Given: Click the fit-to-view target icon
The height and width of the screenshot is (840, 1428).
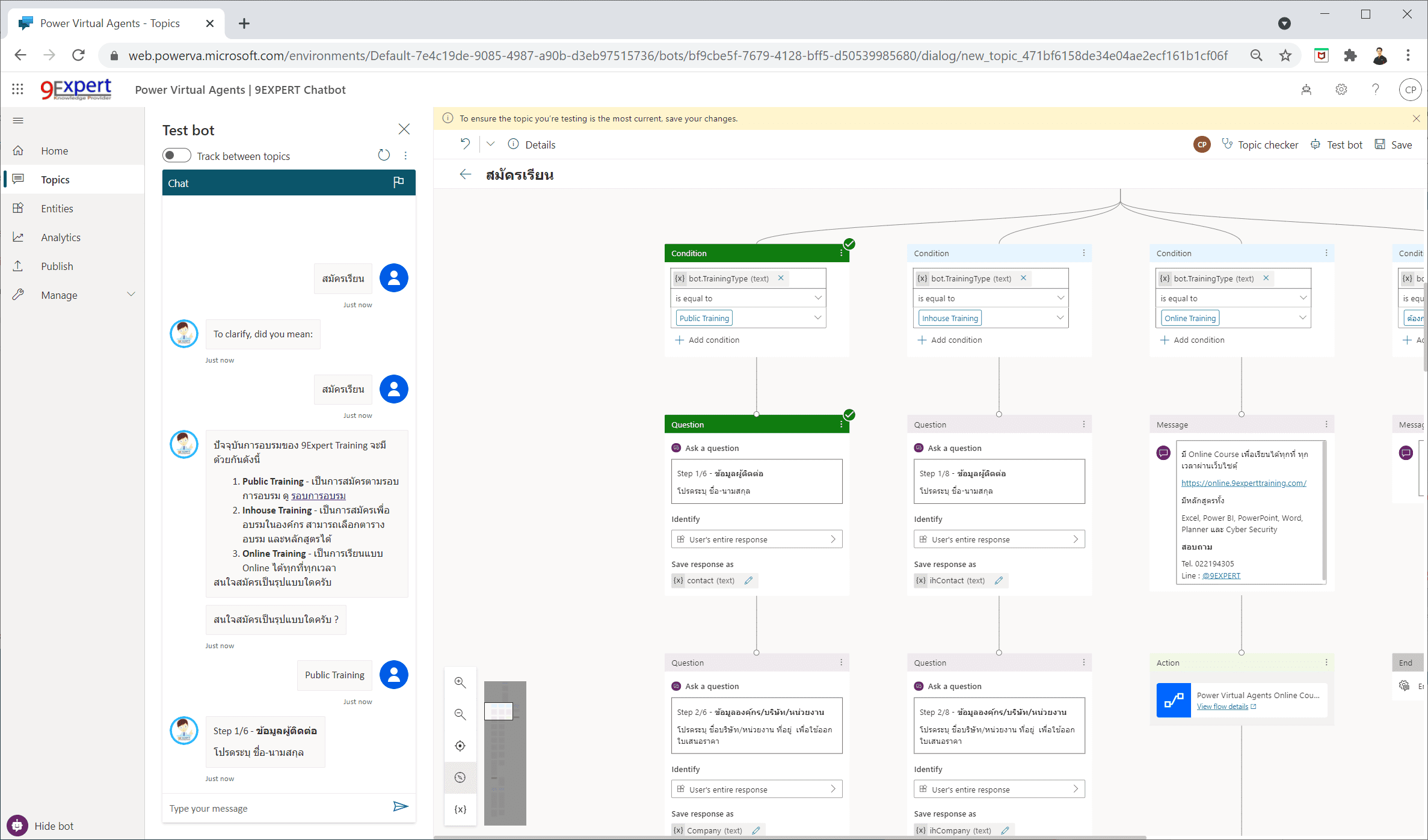Looking at the screenshot, I should coord(460,746).
